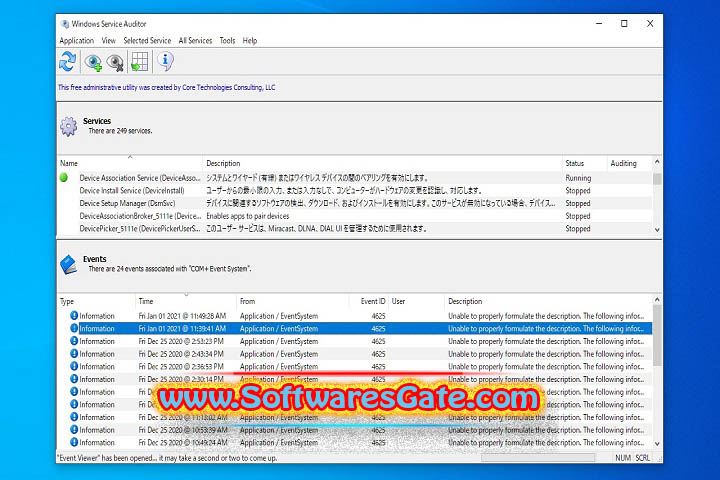Sort services by Name column header

click(129, 164)
